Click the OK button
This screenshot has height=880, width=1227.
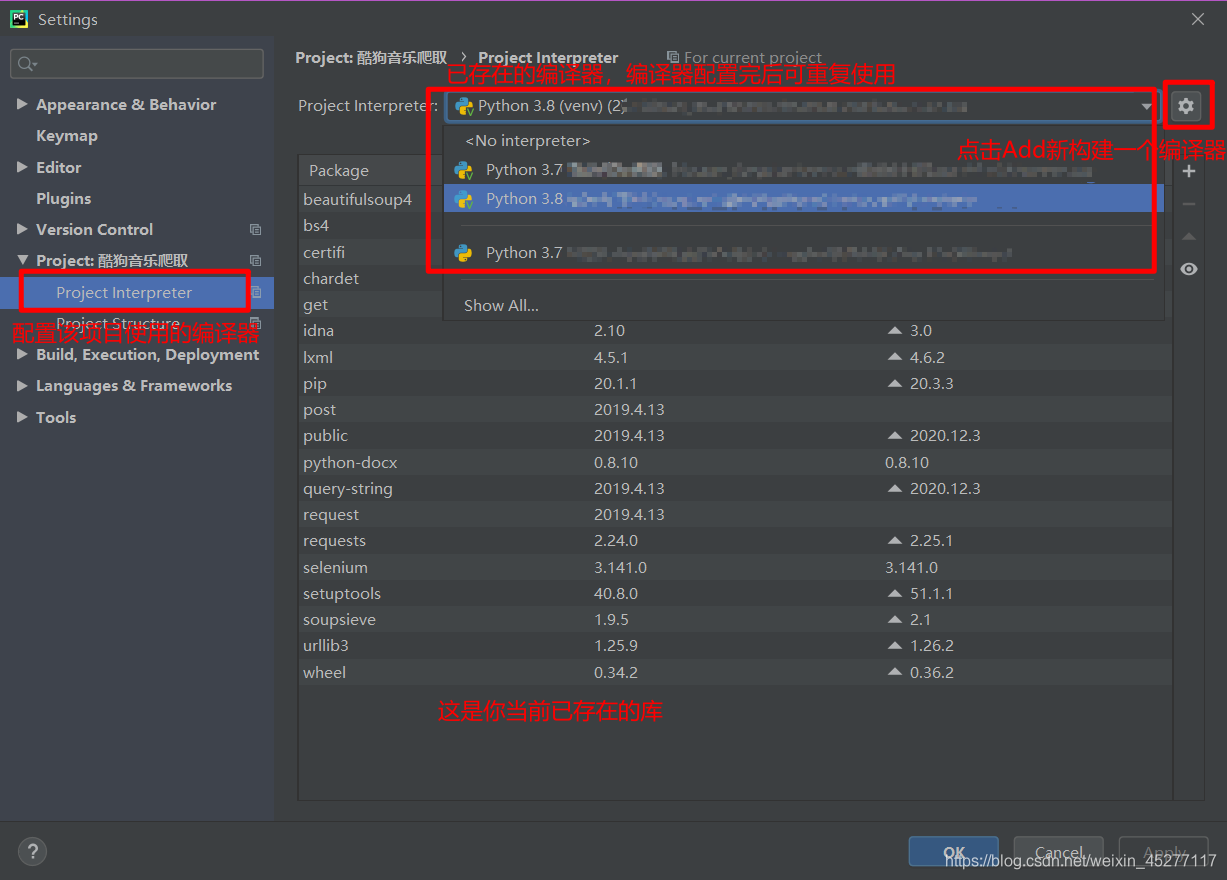[954, 852]
